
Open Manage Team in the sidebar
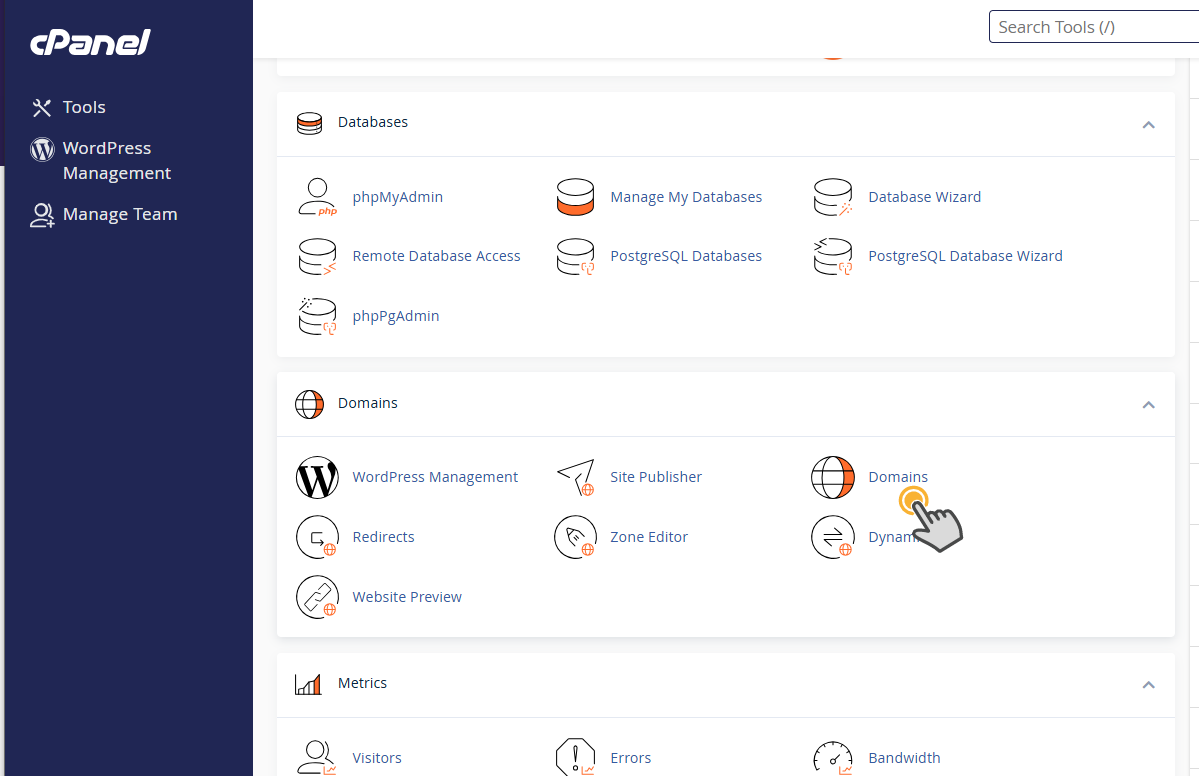click(x=120, y=215)
